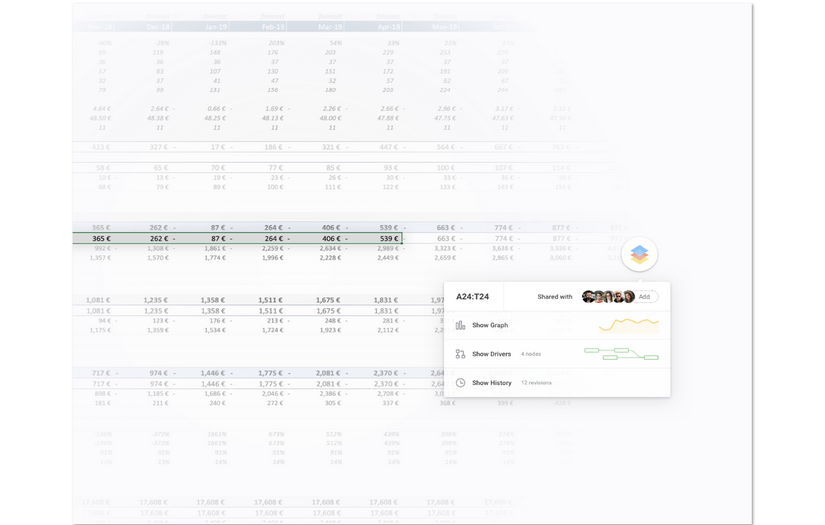The height and width of the screenshot is (525, 825).
Task: Select the cell showing 213 €
Action: point(275,320)
